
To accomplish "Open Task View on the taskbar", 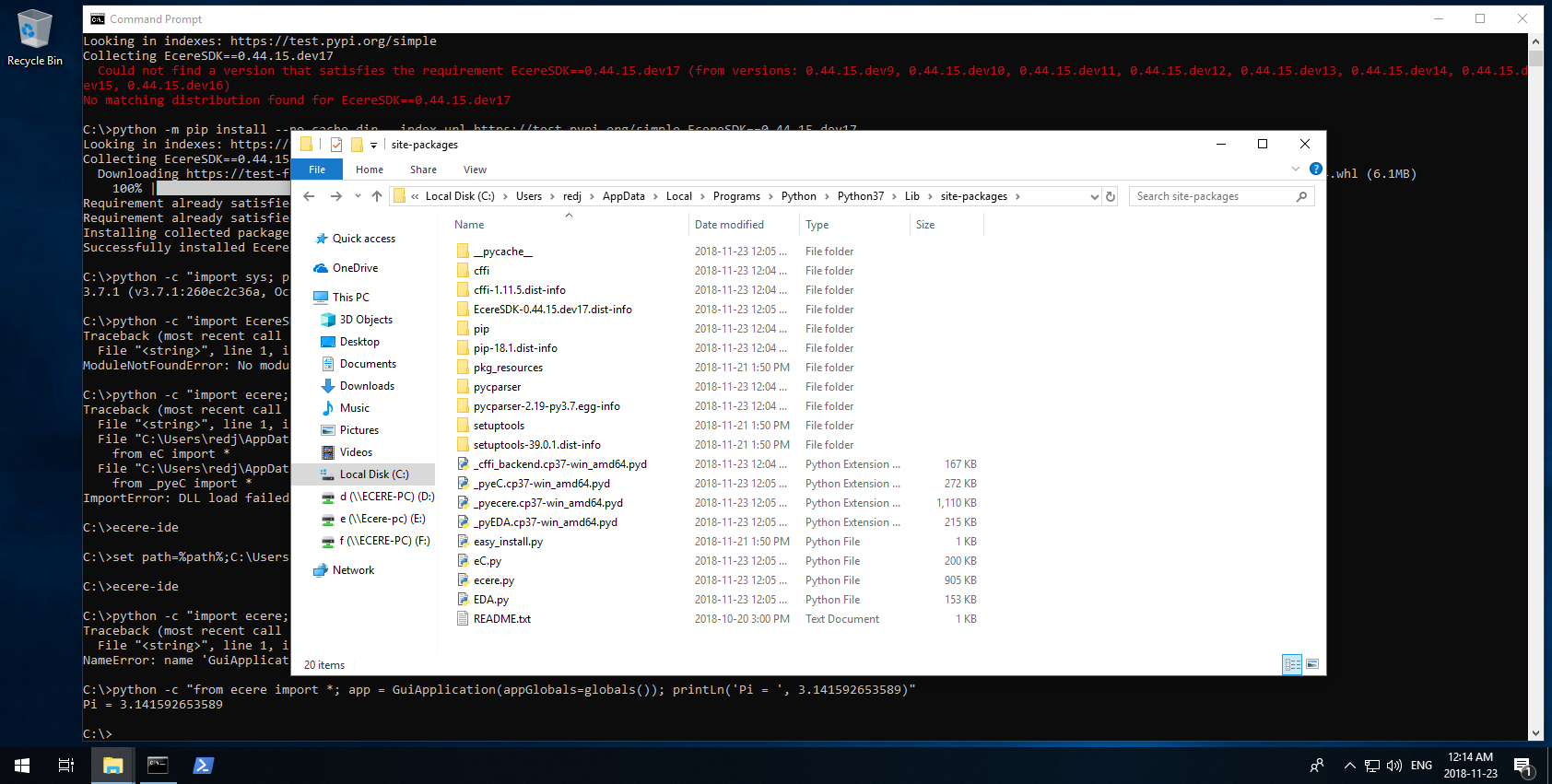I will [66, 766].
